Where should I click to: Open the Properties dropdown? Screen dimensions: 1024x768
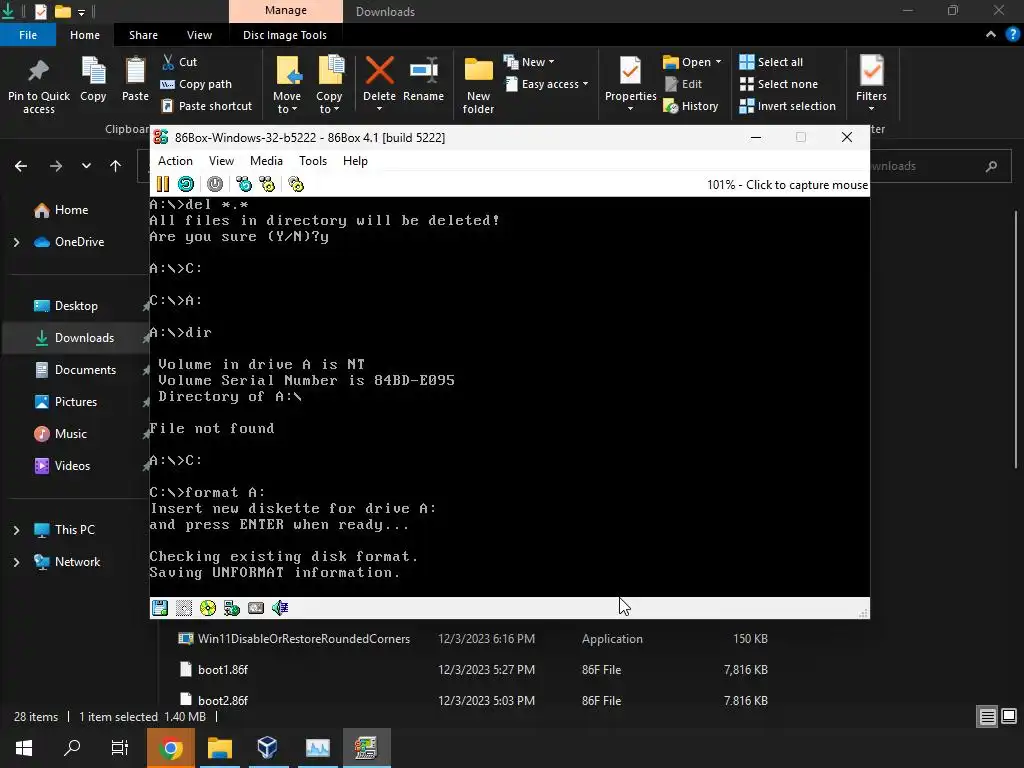[630, 109]
